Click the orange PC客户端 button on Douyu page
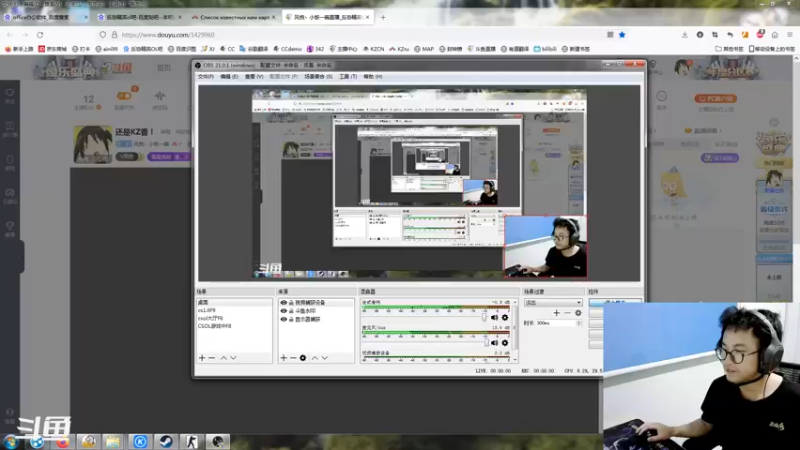The height and width of the screenshot is (450, 800). pos(715,98)
